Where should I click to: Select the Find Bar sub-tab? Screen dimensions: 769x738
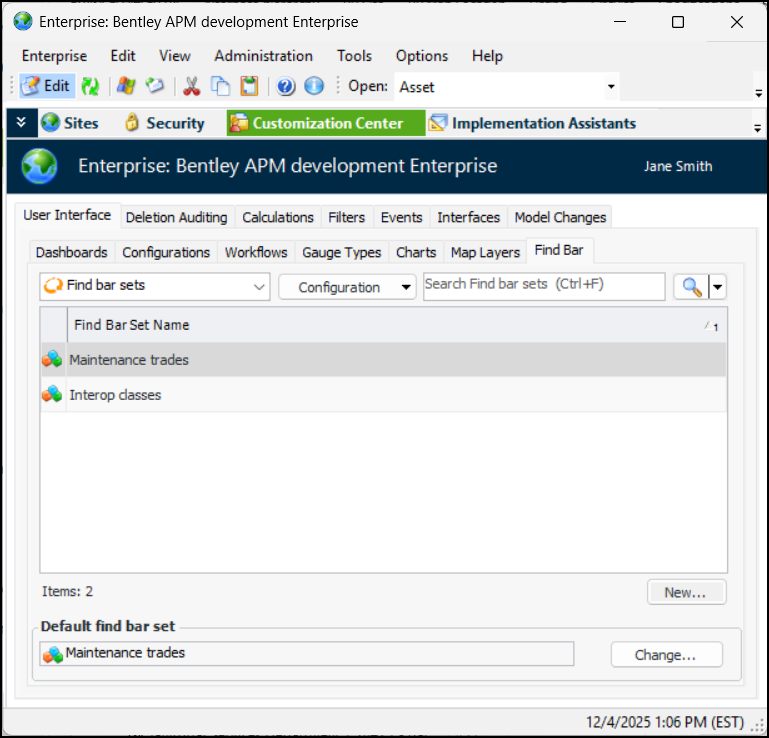tap(559, 250)
